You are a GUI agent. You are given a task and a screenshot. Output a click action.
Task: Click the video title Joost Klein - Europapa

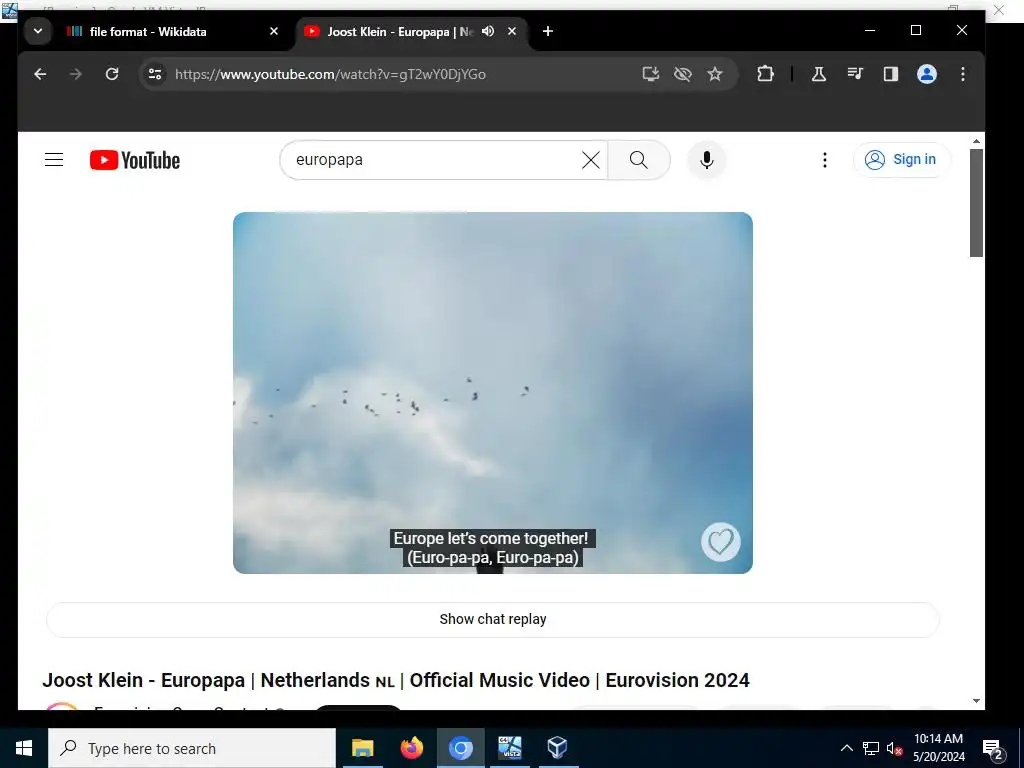tap(396, 680)
